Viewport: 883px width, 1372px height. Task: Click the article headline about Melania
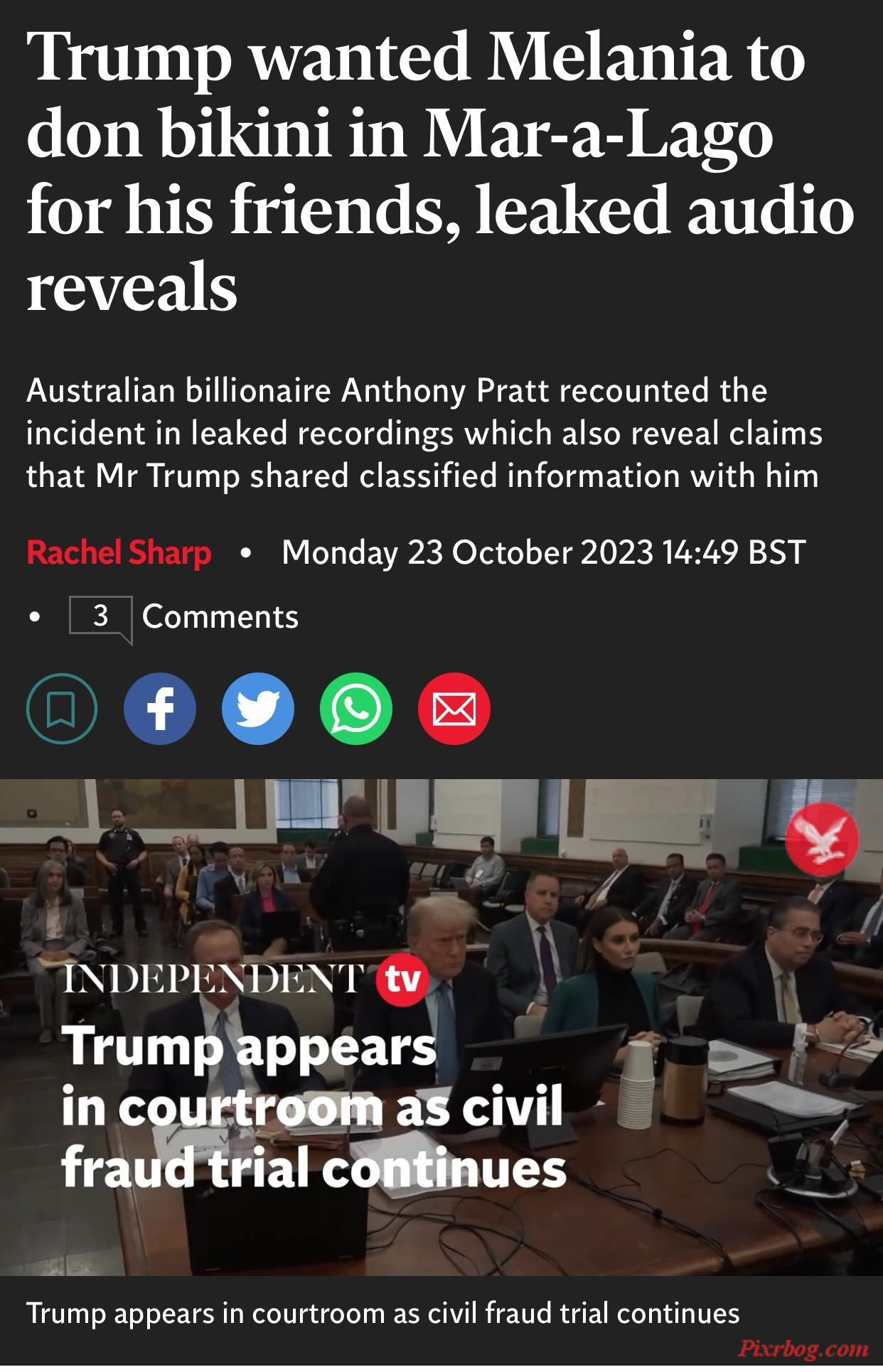(x=440, y=172)
